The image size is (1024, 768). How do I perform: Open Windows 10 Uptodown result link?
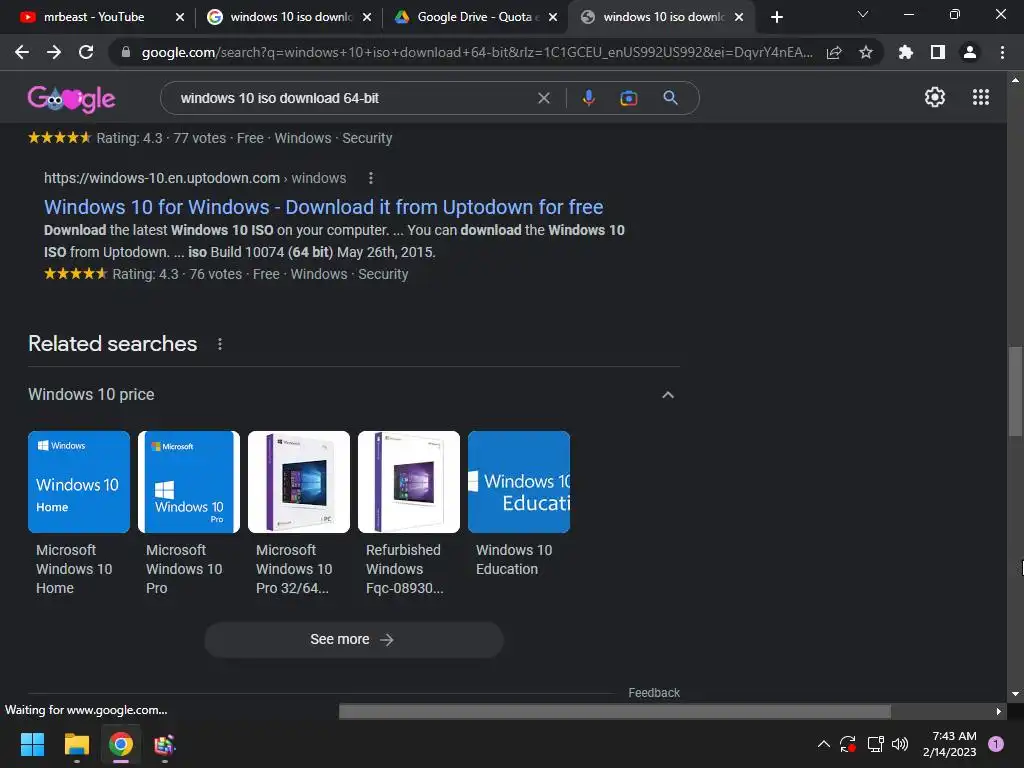point(323,207)
